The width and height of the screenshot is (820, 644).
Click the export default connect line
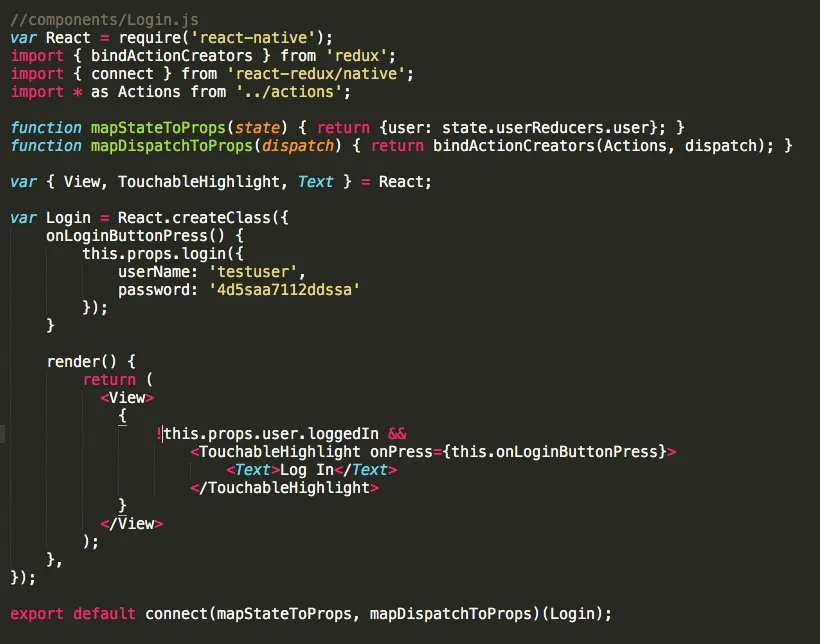[311, 614]
